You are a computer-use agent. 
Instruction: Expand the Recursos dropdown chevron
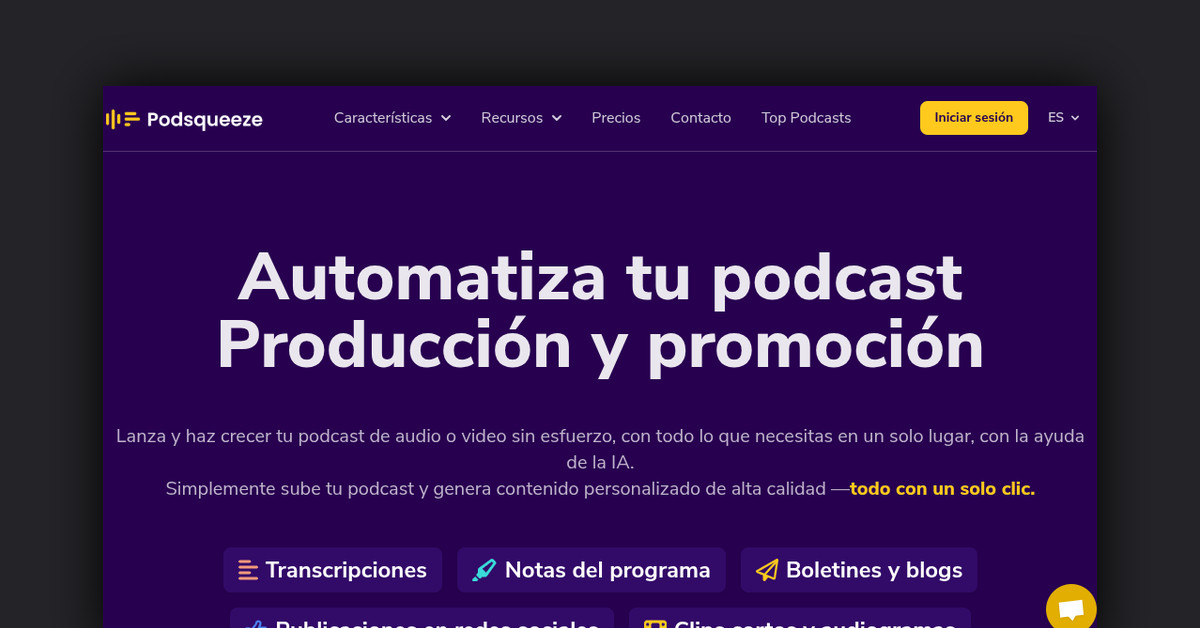pos(557,118)
